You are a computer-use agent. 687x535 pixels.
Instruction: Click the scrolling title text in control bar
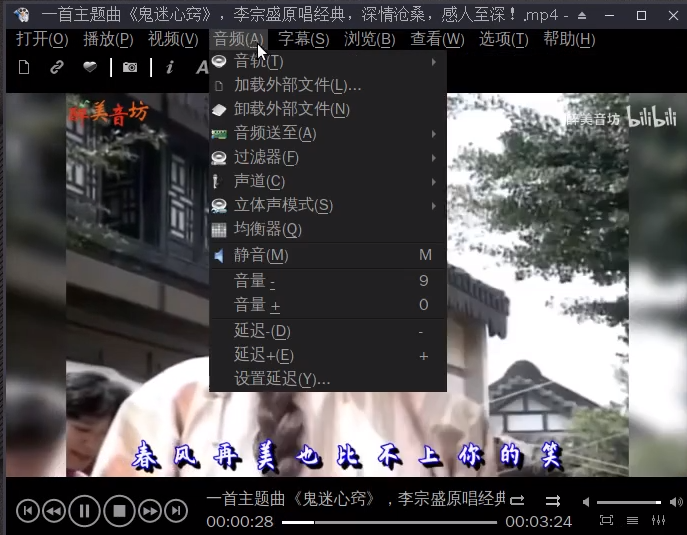point(356,499)
